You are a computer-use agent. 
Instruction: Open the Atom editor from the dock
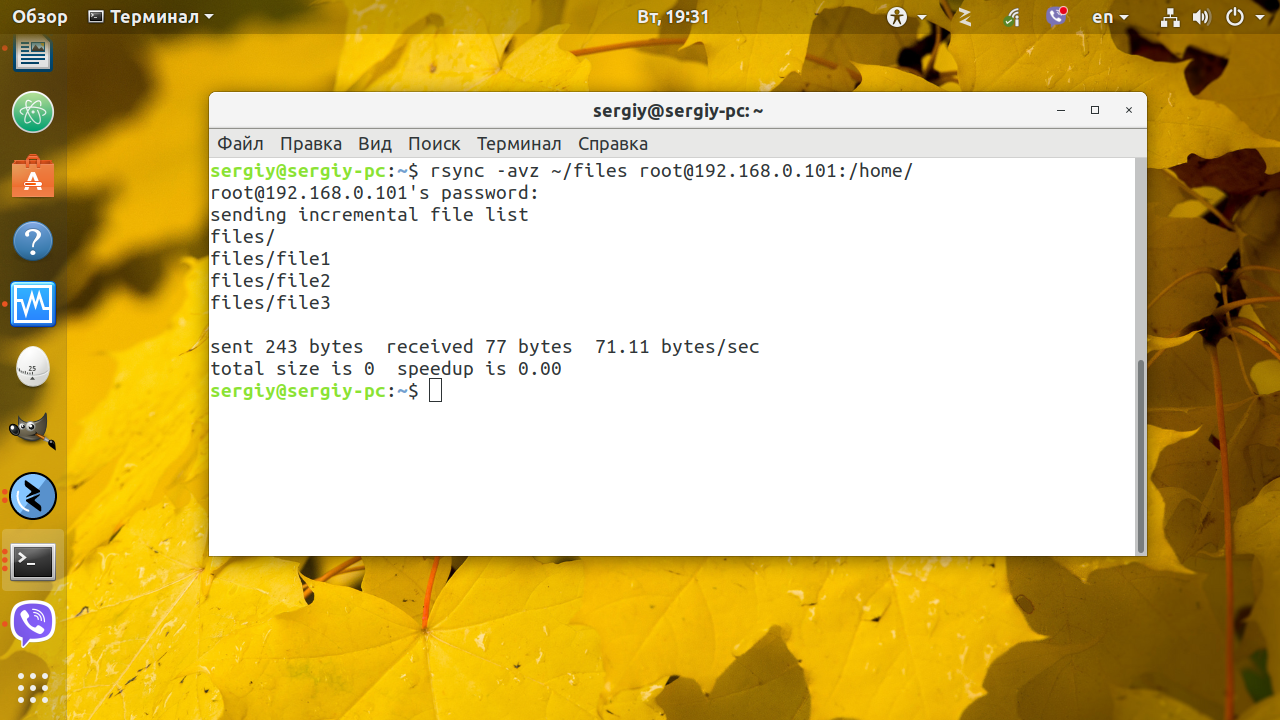(x=33, y=112)
